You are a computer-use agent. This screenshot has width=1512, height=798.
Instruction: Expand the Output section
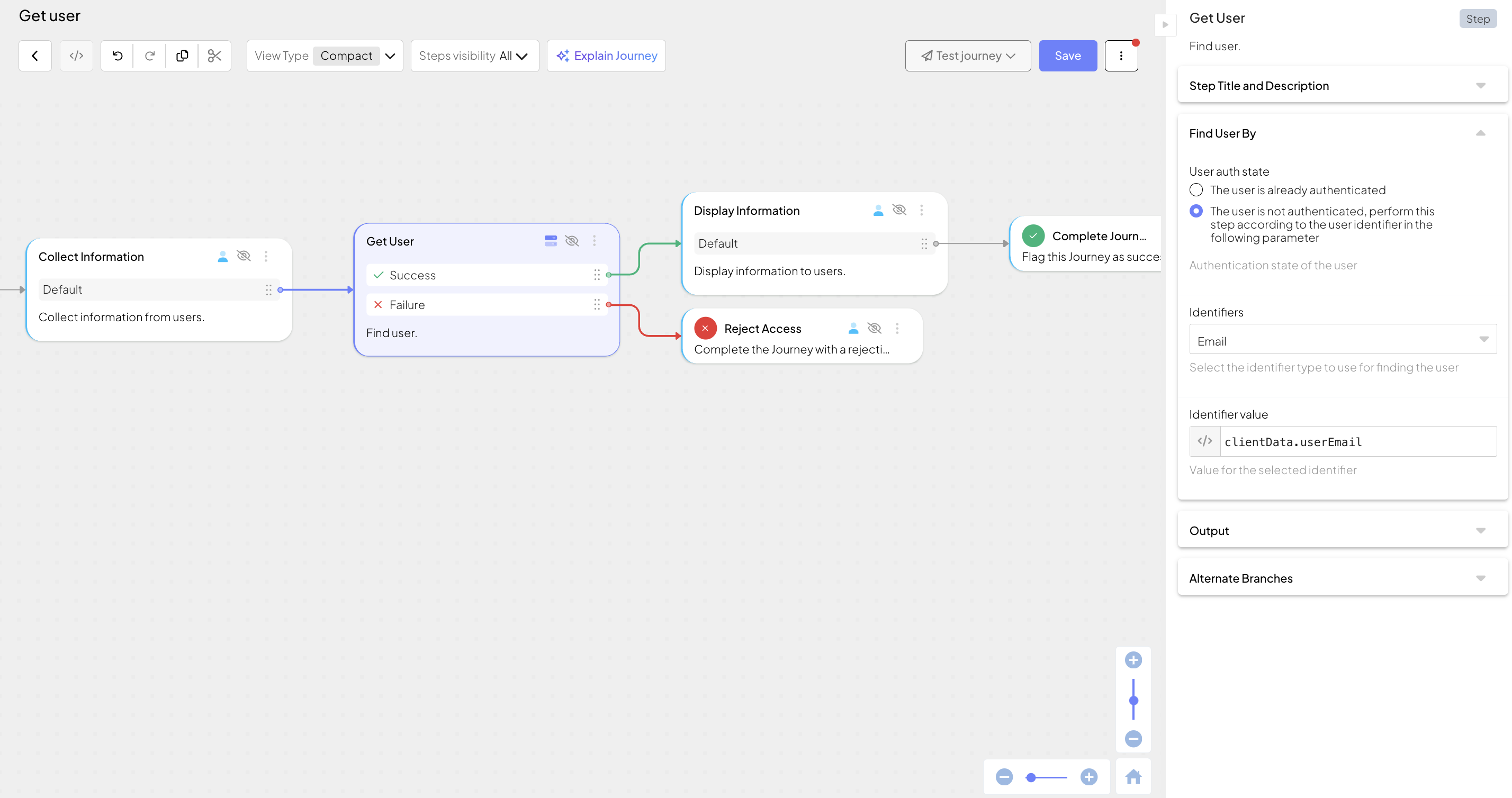coord(1343,530)
